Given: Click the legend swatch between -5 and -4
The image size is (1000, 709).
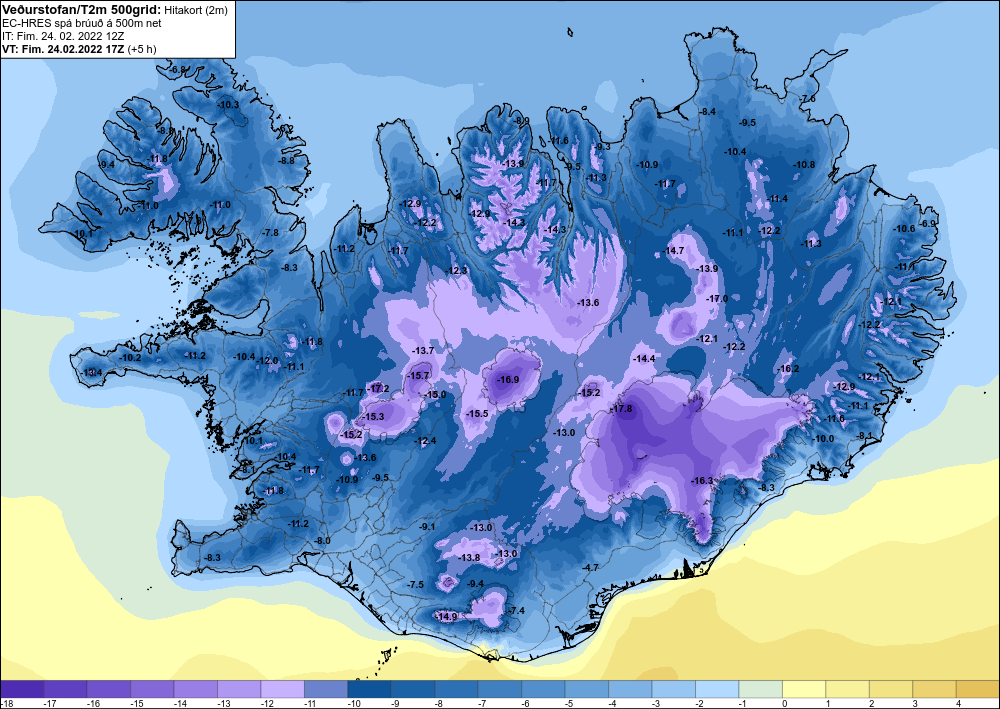Looking at the screenshot, I should (x=587, y=689).
